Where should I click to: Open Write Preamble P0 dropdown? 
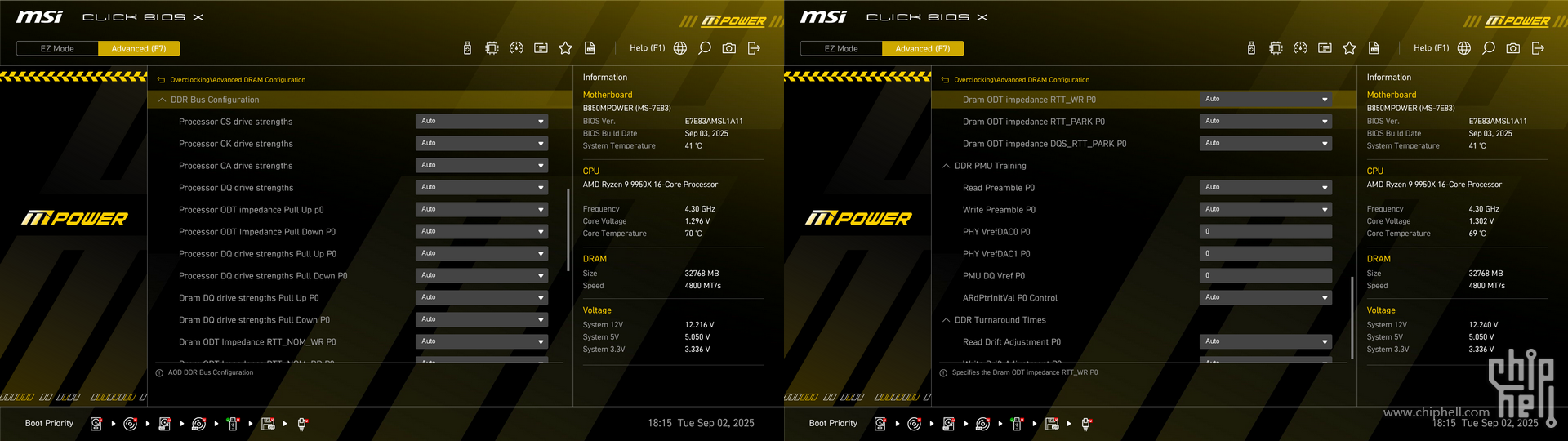tap(1266, 210)
